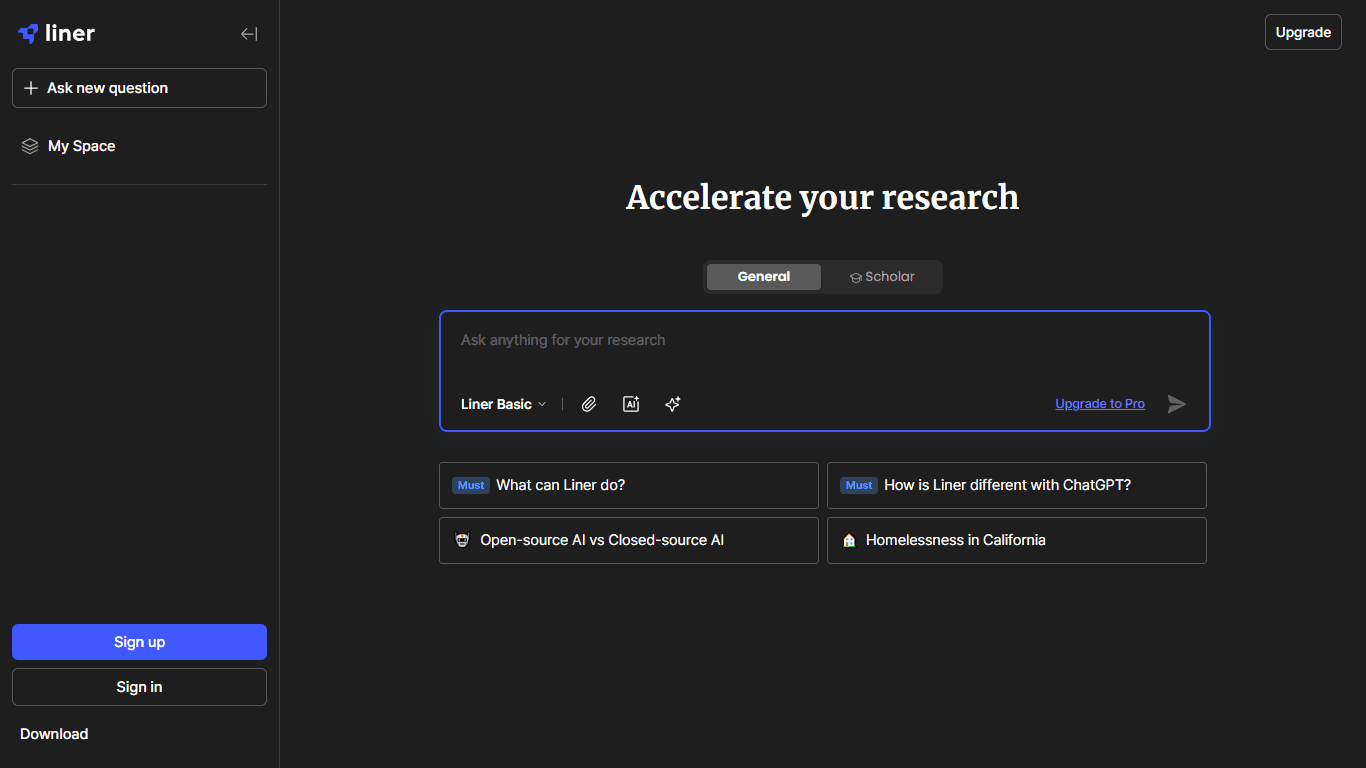Click the Upgrade to Pro link

(x=1100, y=403)
